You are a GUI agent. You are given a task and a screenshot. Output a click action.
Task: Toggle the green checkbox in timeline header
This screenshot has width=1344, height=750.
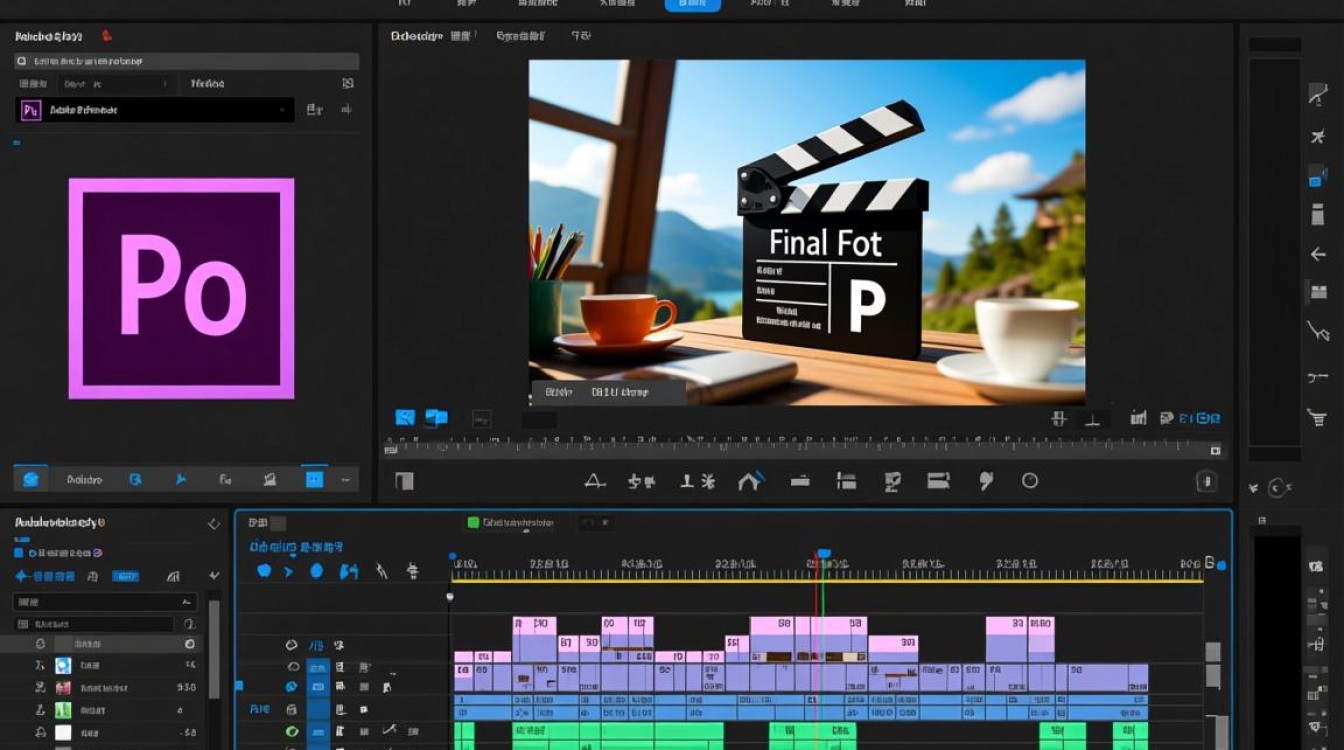pyautogui.click(x=473, y=522)
